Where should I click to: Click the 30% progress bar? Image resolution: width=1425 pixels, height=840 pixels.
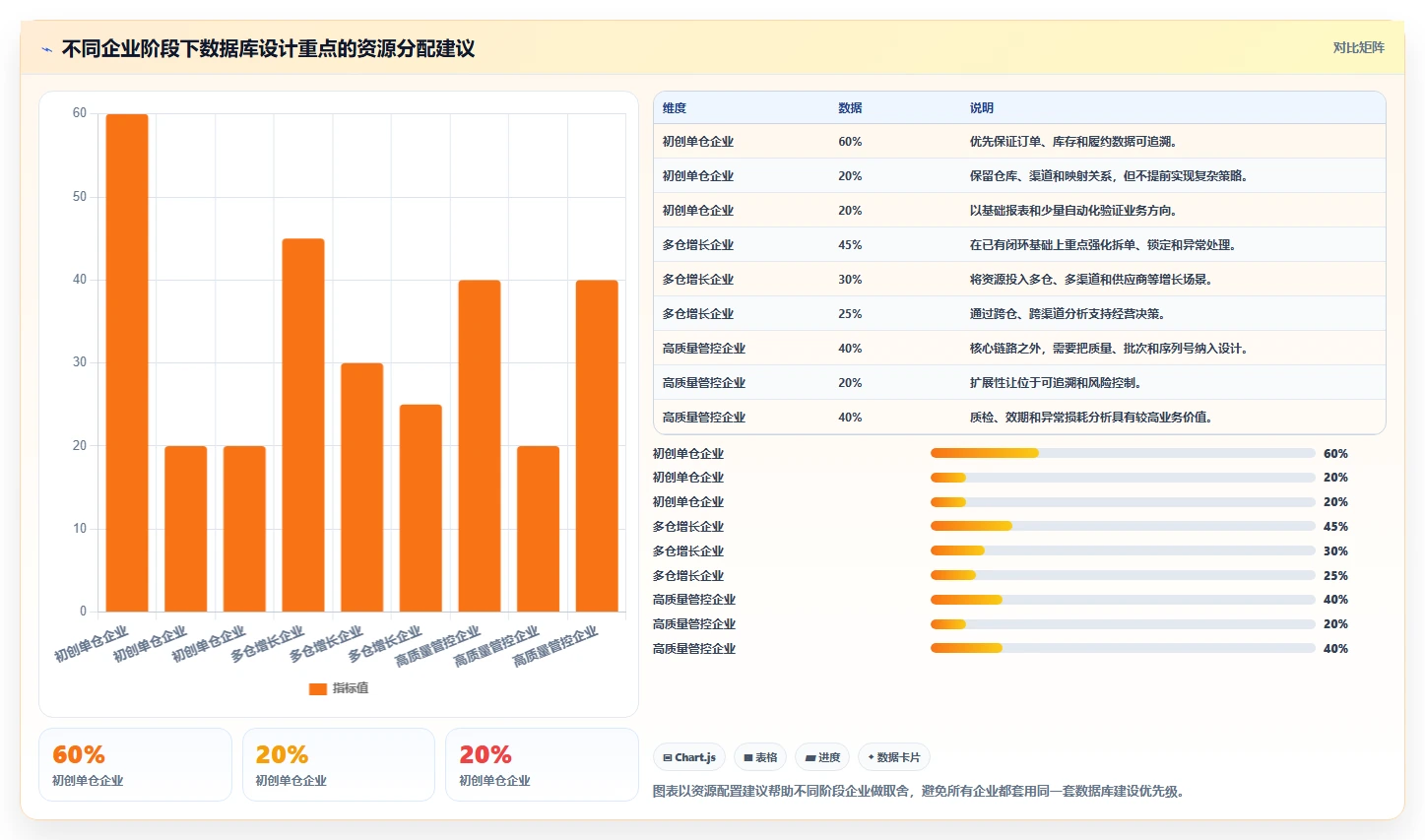(x=1123, y=550)
